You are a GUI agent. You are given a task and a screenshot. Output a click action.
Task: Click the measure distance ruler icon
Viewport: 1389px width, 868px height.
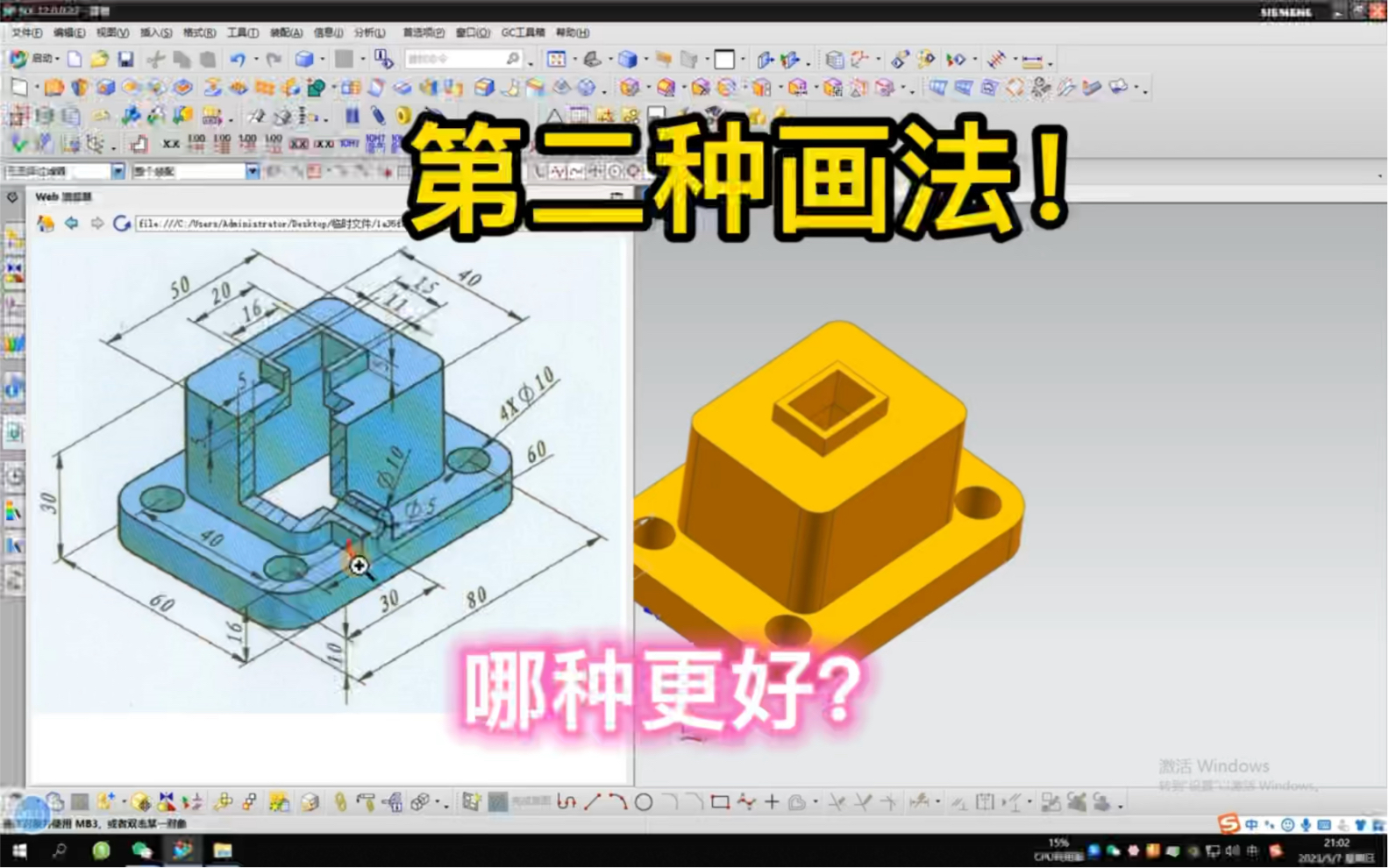[x=1032, y=60]
